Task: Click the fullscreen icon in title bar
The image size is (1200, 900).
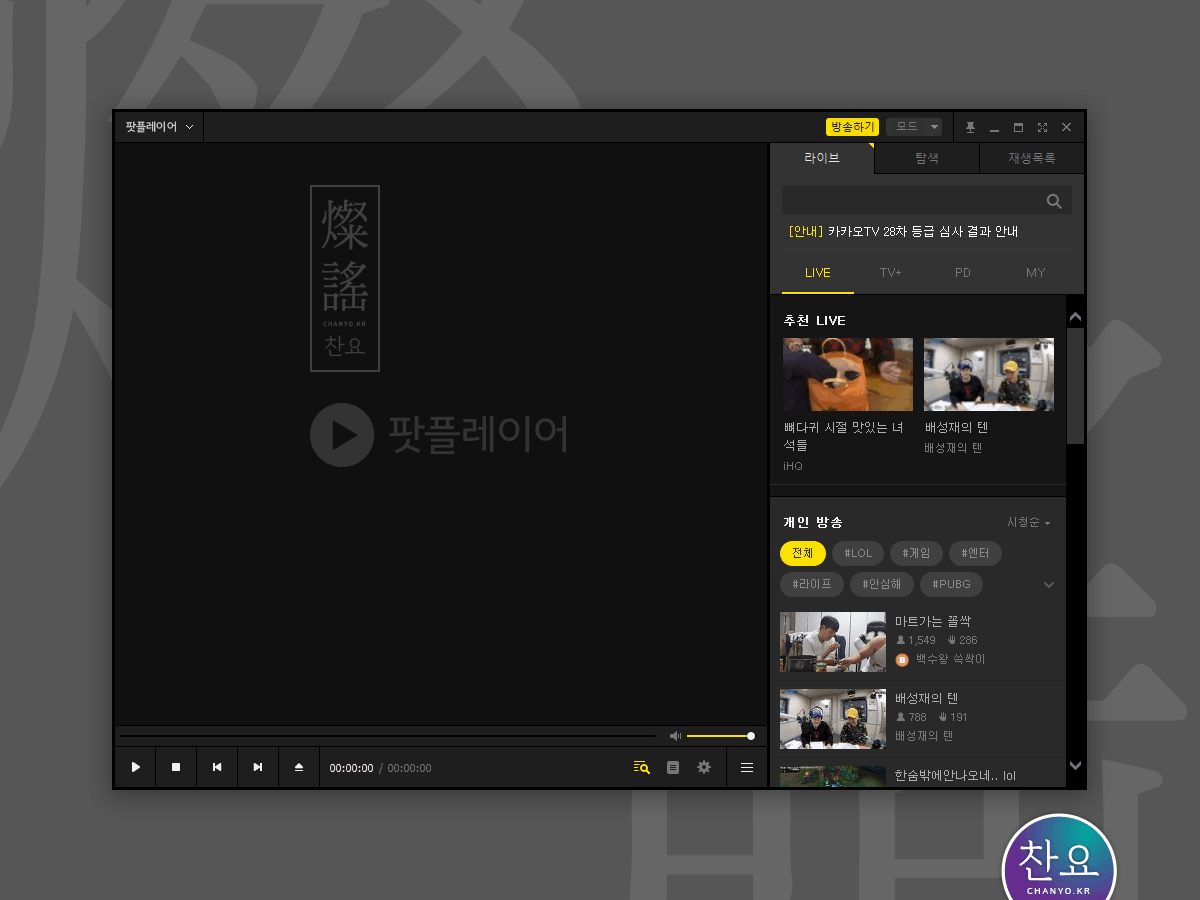Action: coord(1042,127)
